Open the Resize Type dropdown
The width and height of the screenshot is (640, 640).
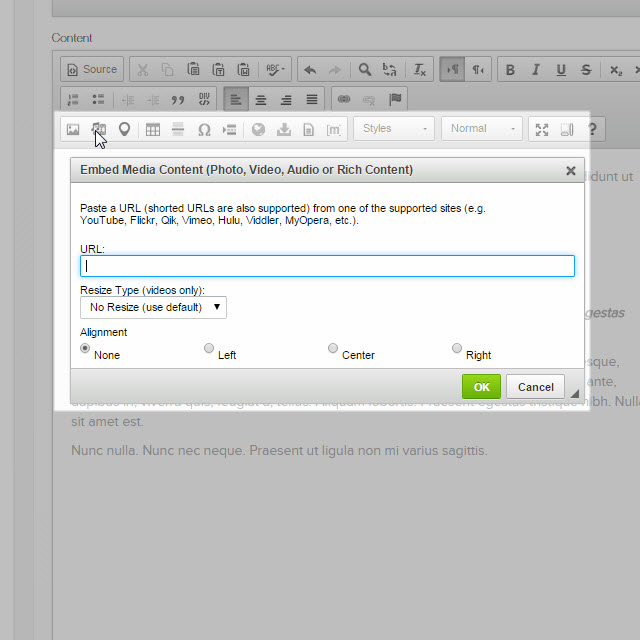(153, 307)
